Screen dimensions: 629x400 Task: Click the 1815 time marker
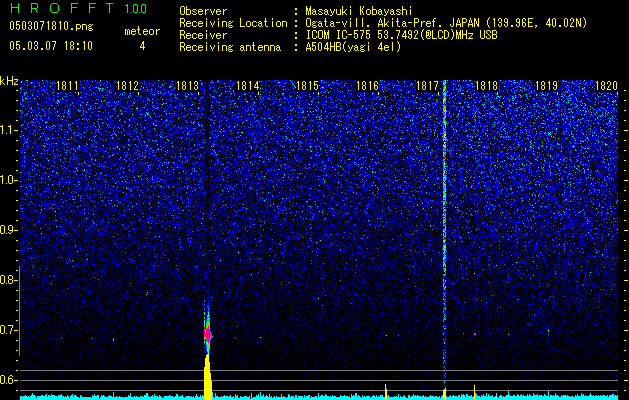(307, 86)
